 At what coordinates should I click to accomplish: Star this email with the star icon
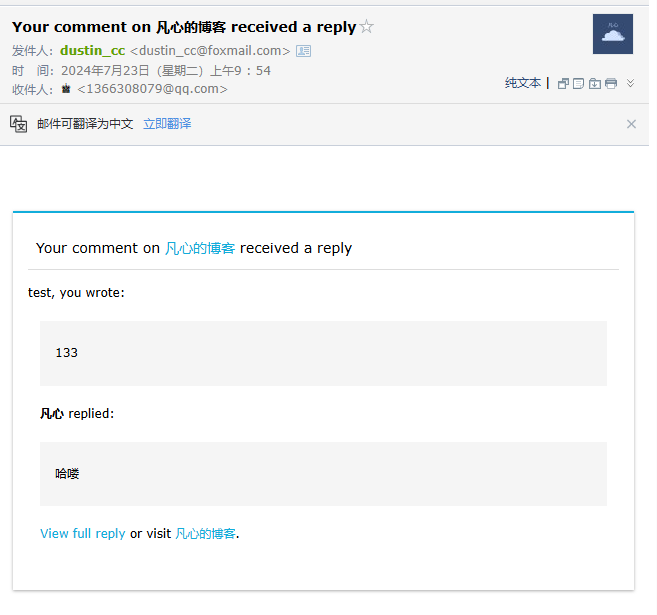(x=367, y=26)
